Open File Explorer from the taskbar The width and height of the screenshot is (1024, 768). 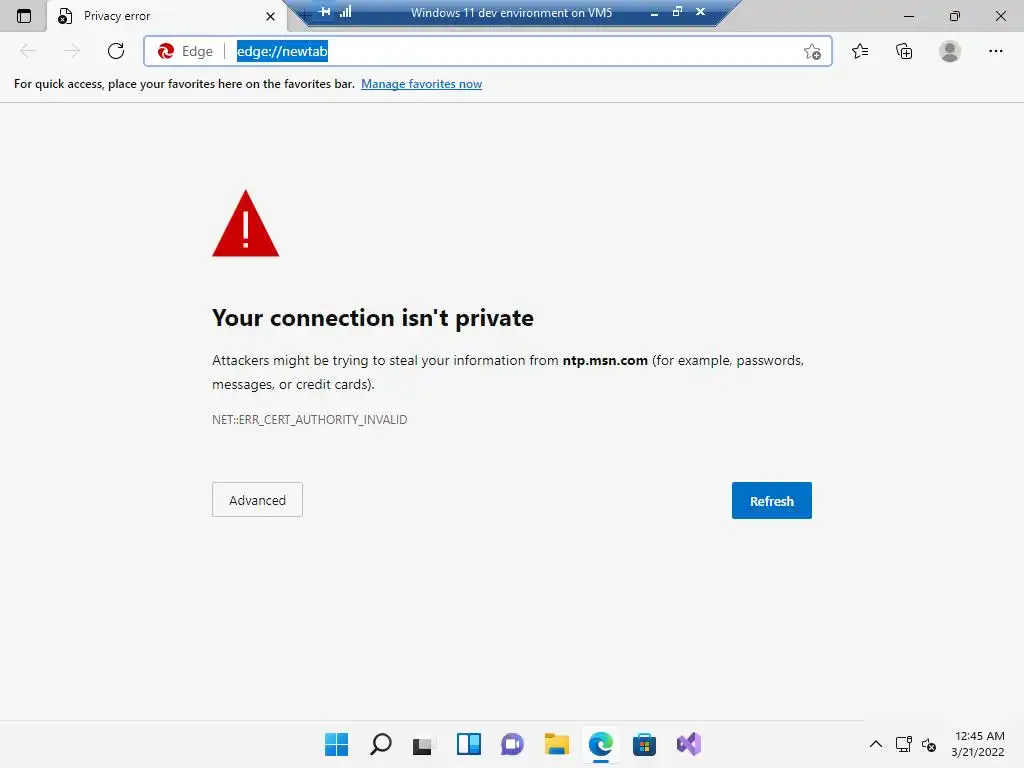coord(556,744)
